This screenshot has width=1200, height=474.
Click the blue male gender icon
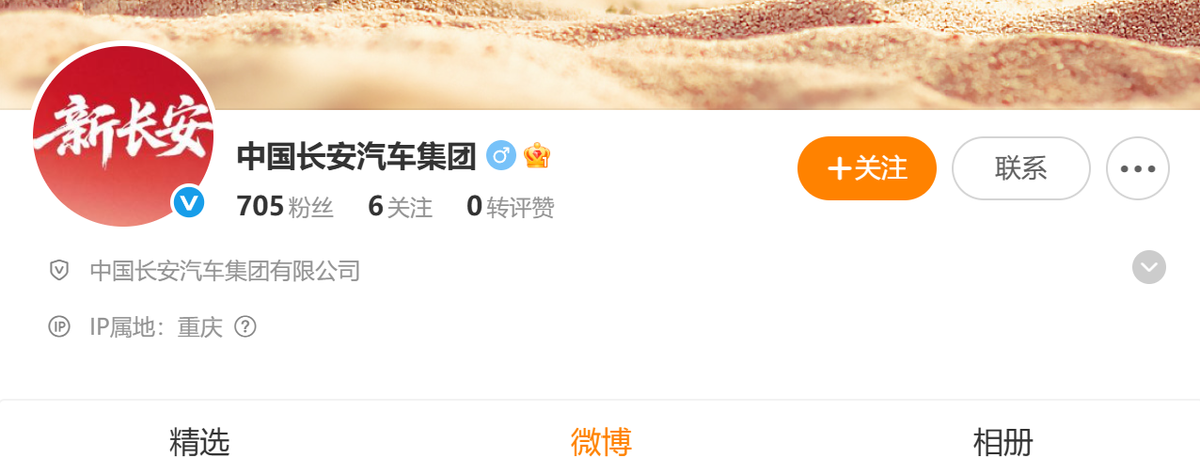coord(501,156)
